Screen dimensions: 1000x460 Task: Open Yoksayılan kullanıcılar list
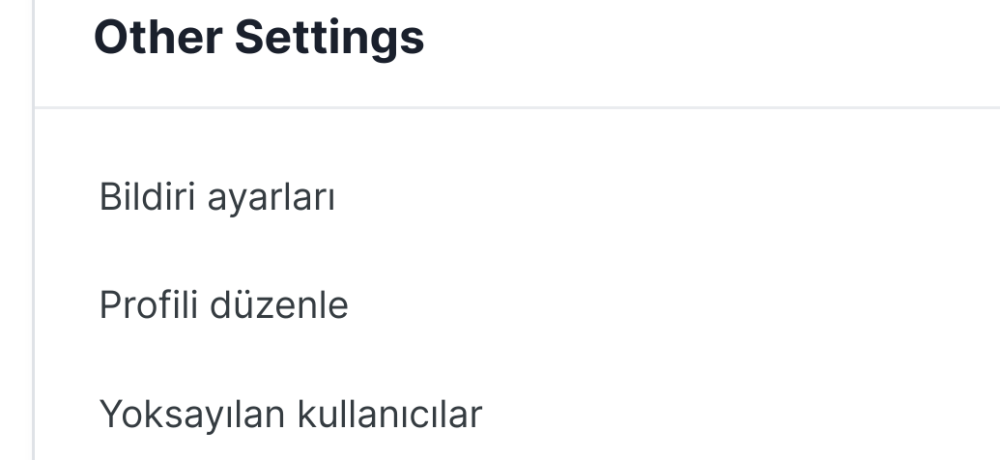coord(290,413)
